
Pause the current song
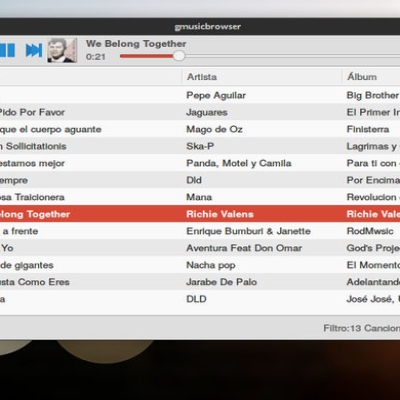coord(7,50)
